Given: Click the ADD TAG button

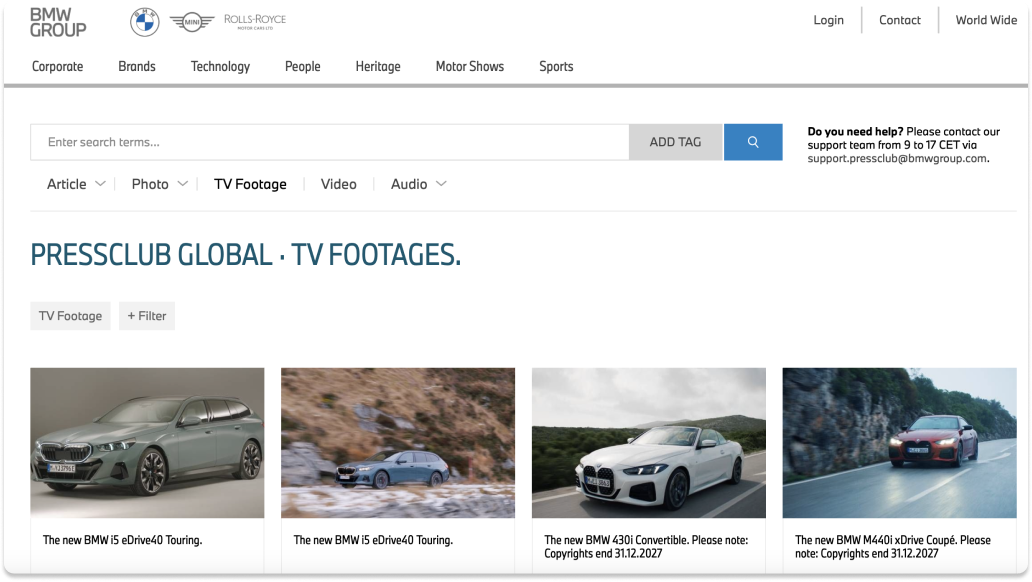Looking at the screenshot, I should (674, 141).
